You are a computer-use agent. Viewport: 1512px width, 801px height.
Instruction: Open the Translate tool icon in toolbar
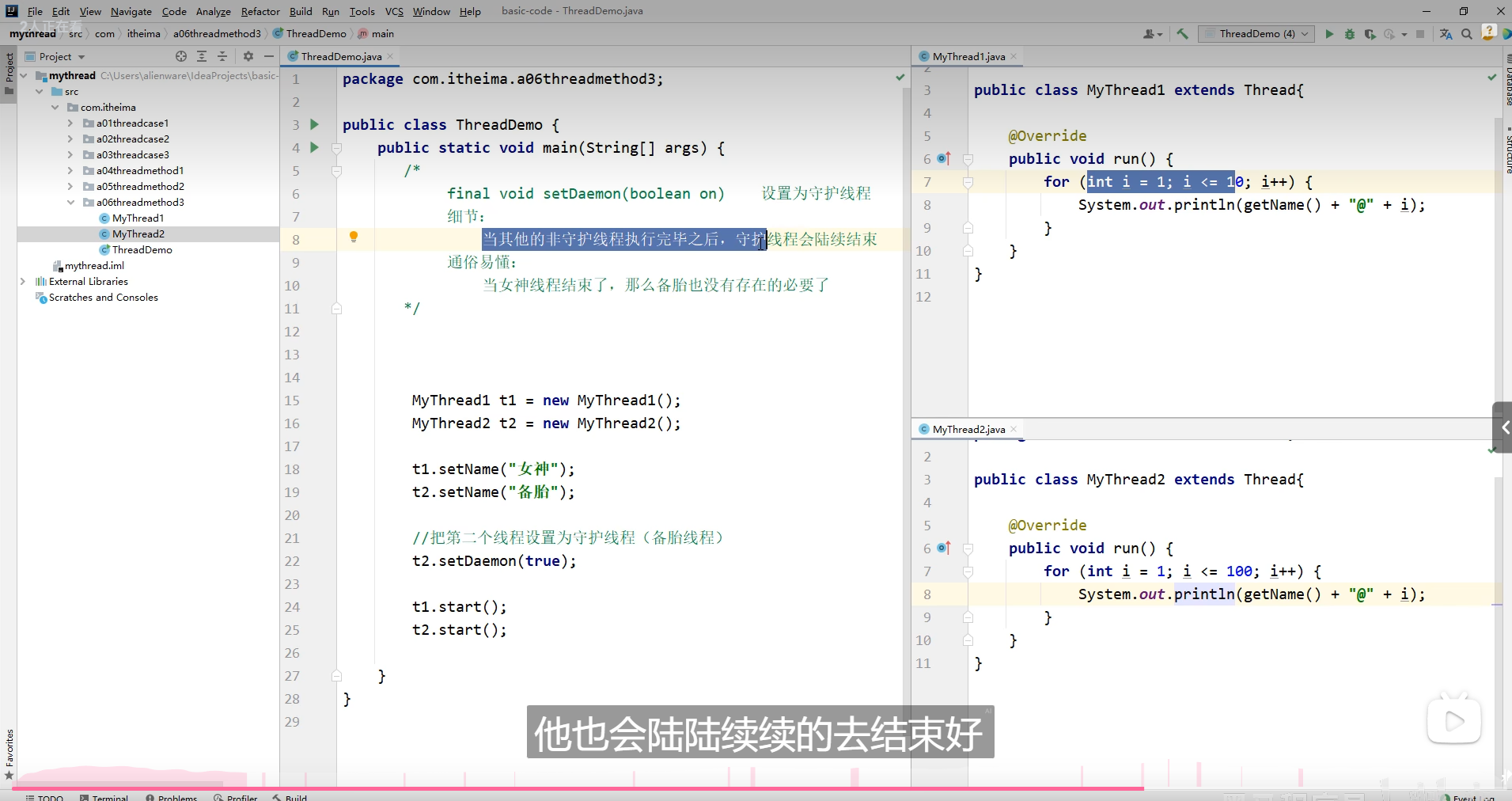tap(1446, 34)
